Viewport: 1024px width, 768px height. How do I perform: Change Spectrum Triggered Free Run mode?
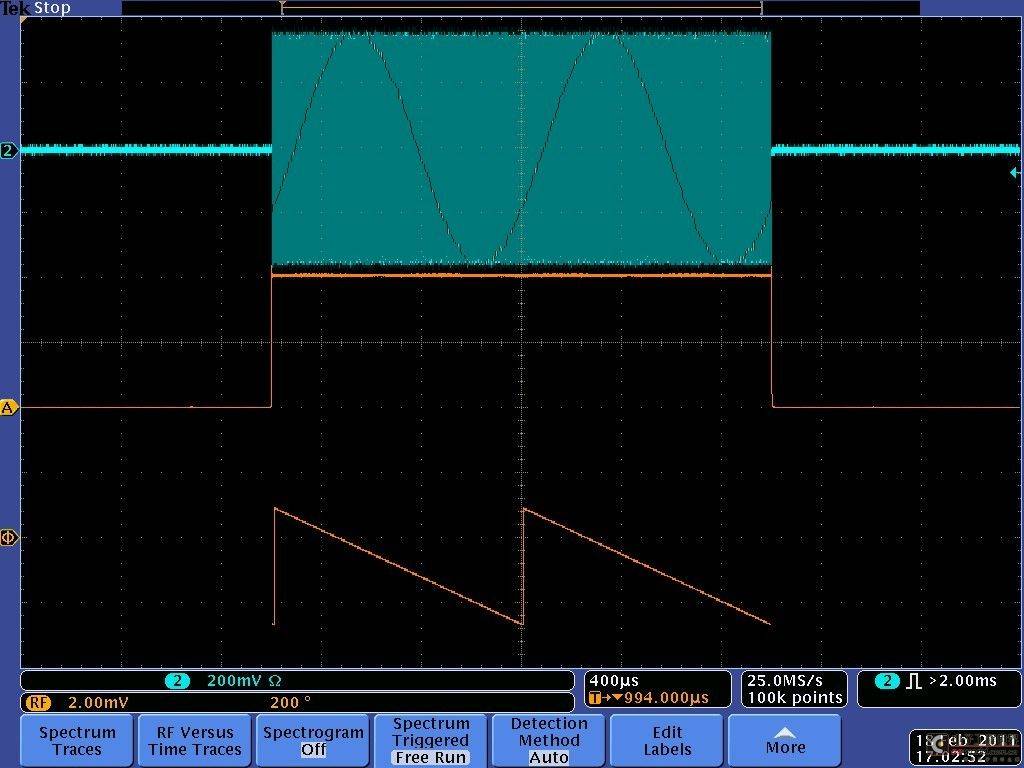(430, 741)
